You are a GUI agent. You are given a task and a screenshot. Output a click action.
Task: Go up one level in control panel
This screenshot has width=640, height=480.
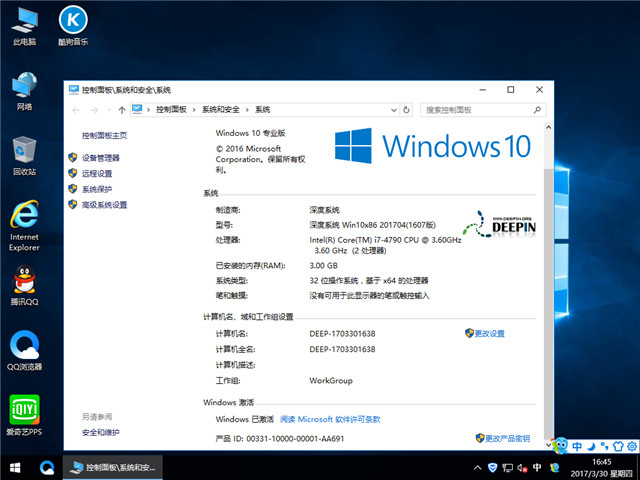click(122, 110)
